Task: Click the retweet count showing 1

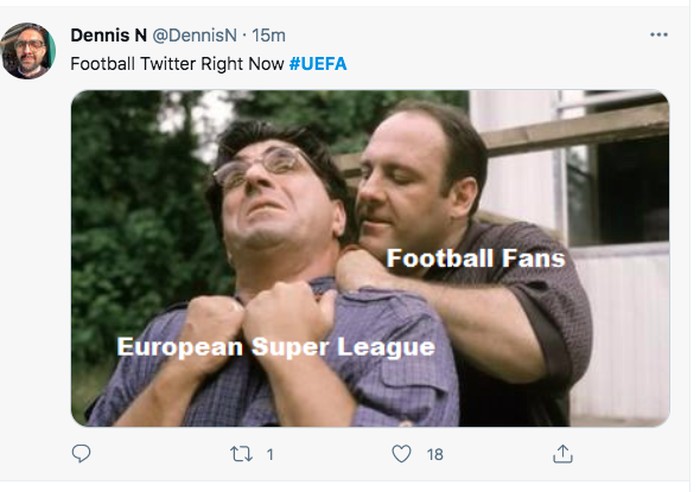Action: pos(269,455)
